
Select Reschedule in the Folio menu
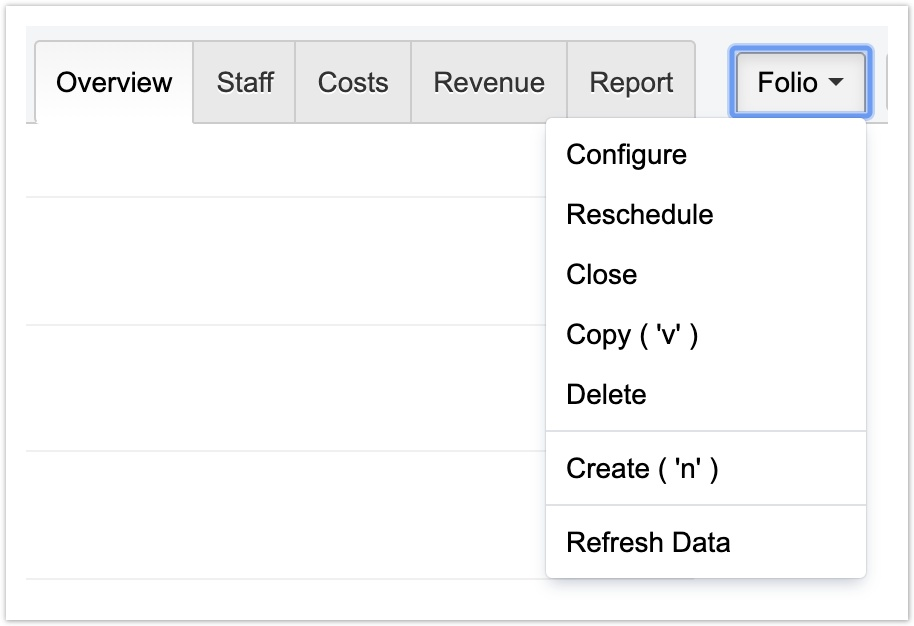640,215
